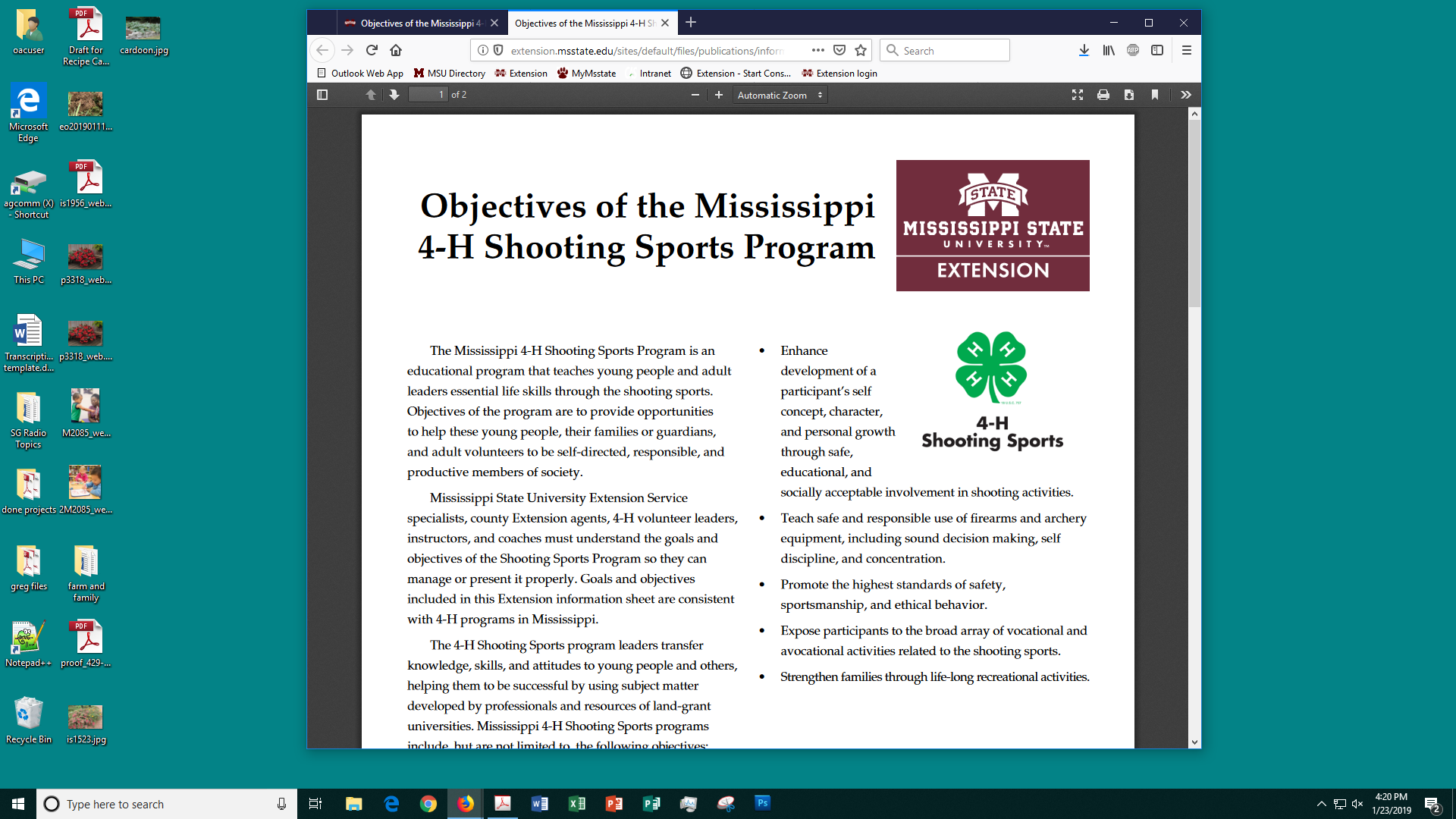Image resolution: width=1456 pixels, height=819 pixels.
Task: Select Microsoft Edge desktop shortcut
Action: pyautogui.click(x=28, y=112)
